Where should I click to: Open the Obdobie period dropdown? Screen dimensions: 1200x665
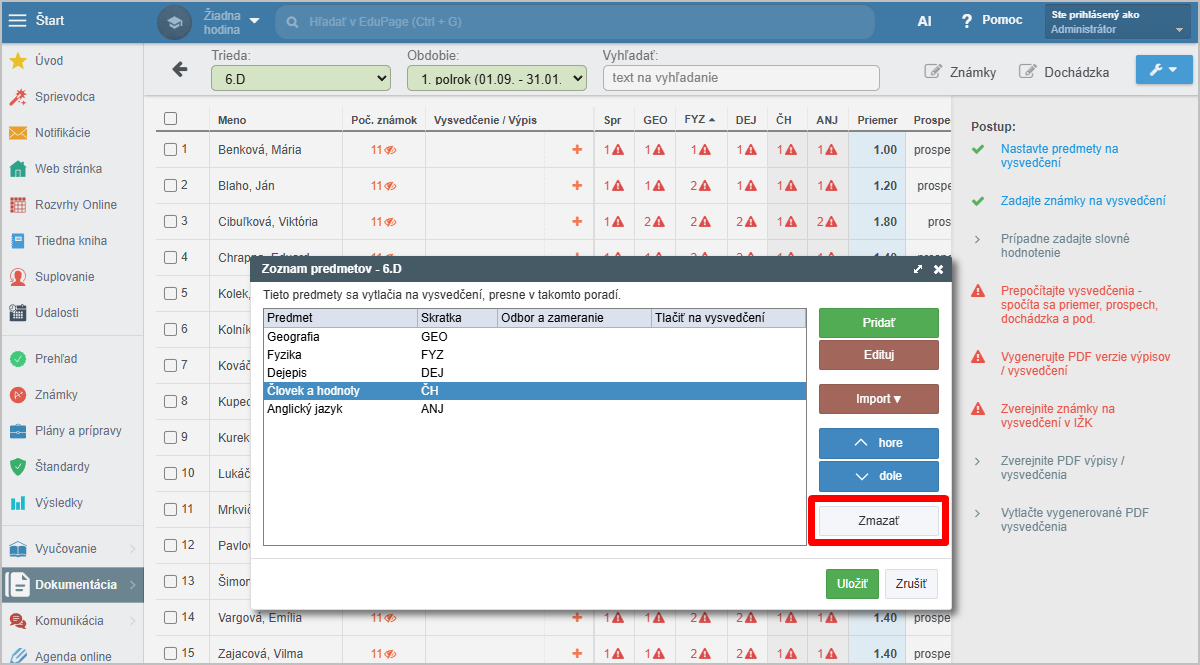tap(496, 78)
